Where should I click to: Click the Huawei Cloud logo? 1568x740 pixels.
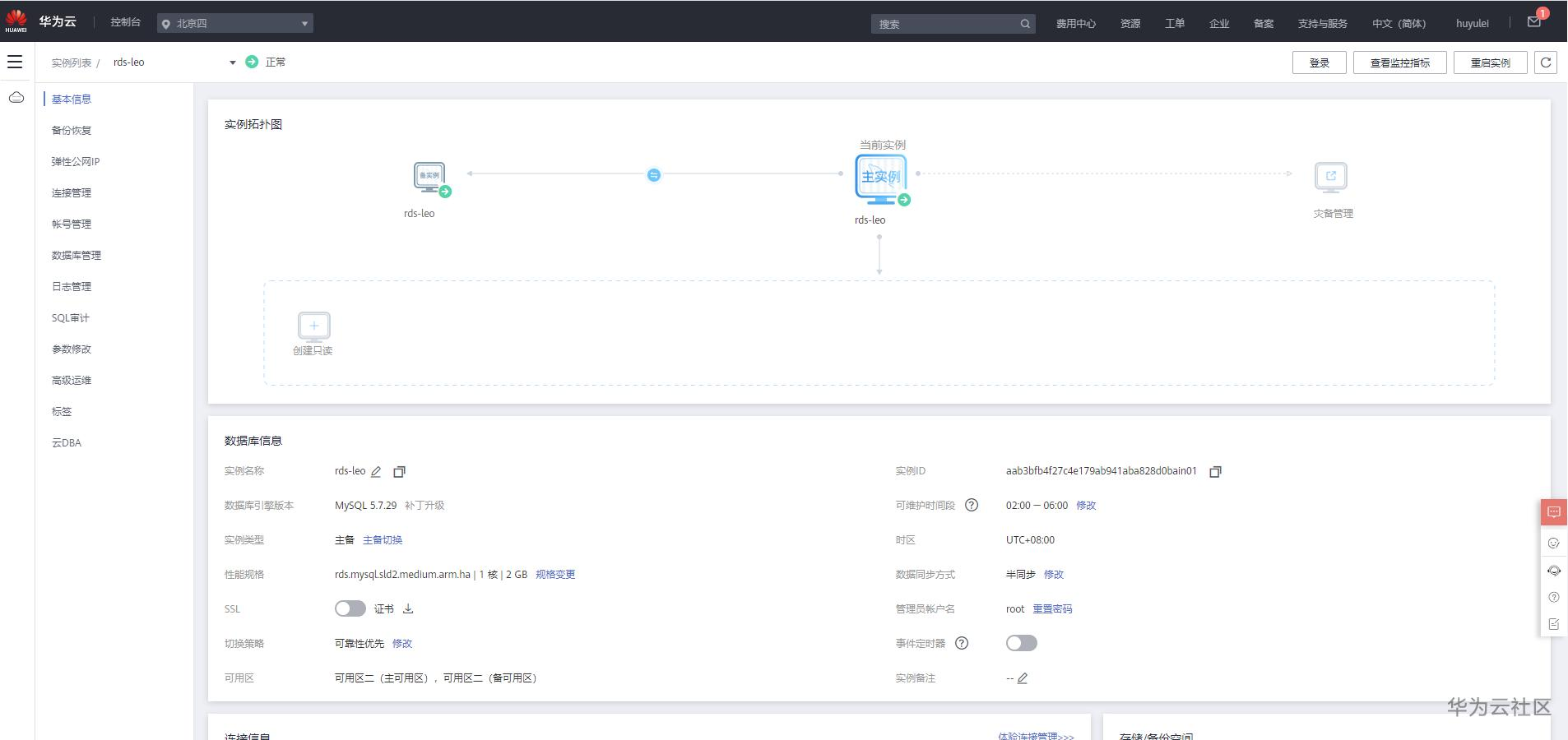point(16,21)
